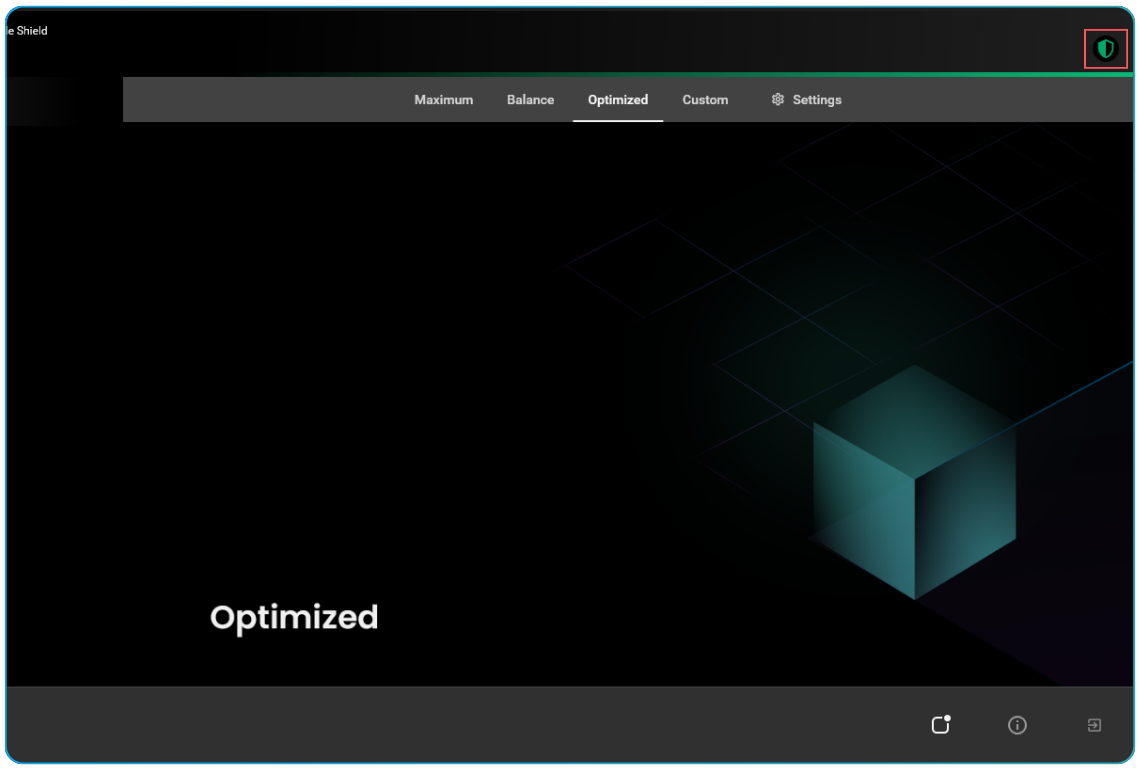Open options under the shield tray icon
This screenshot has height=768, width=1140.
(x=1104, y=47)
